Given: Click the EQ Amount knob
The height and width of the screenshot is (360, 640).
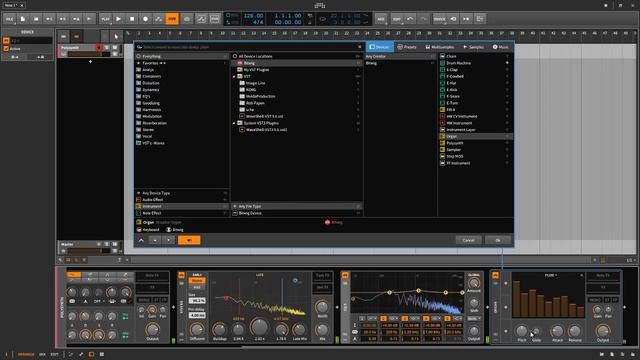Looking at the screenshot, I should [x=474, y=283].
